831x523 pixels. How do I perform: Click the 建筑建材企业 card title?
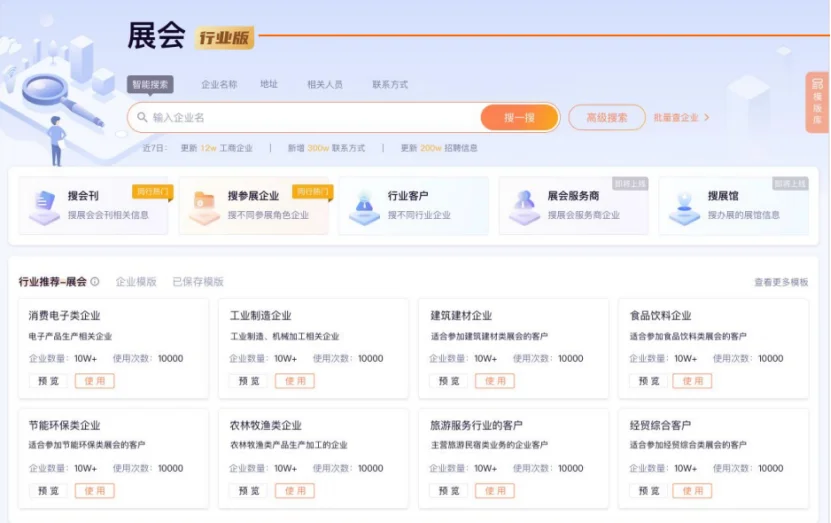point(461,315)
